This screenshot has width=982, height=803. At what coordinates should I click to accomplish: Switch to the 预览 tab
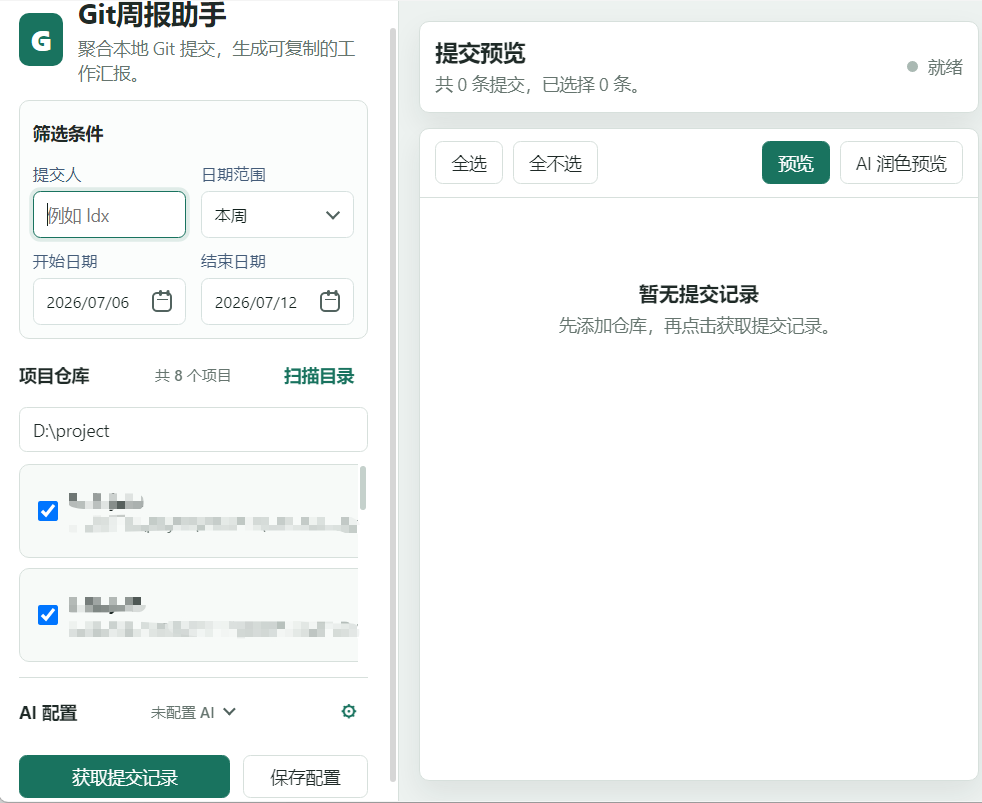(795, 163)
